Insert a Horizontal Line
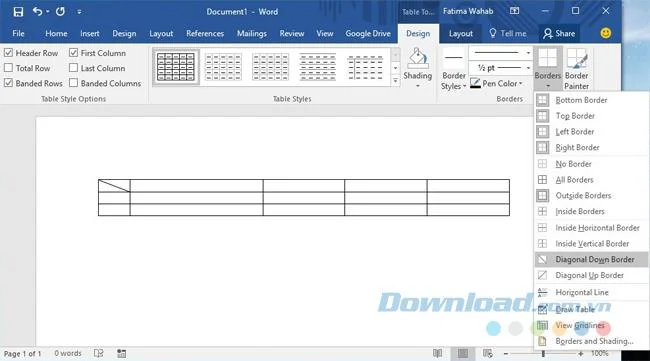This screenshot has width=650, height=361. 591,292
